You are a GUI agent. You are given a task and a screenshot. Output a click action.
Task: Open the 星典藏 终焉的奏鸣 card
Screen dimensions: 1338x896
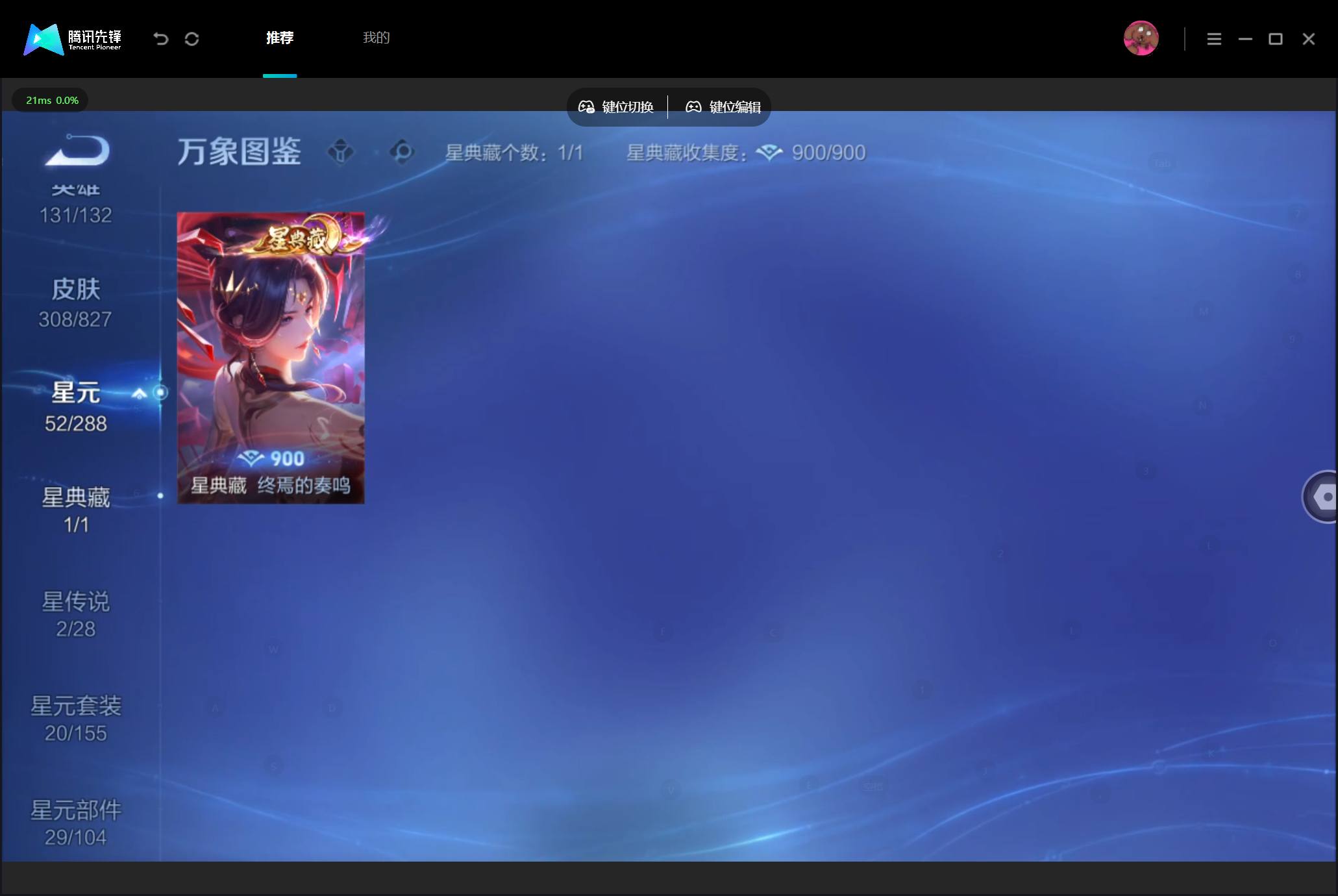(271, 358)
